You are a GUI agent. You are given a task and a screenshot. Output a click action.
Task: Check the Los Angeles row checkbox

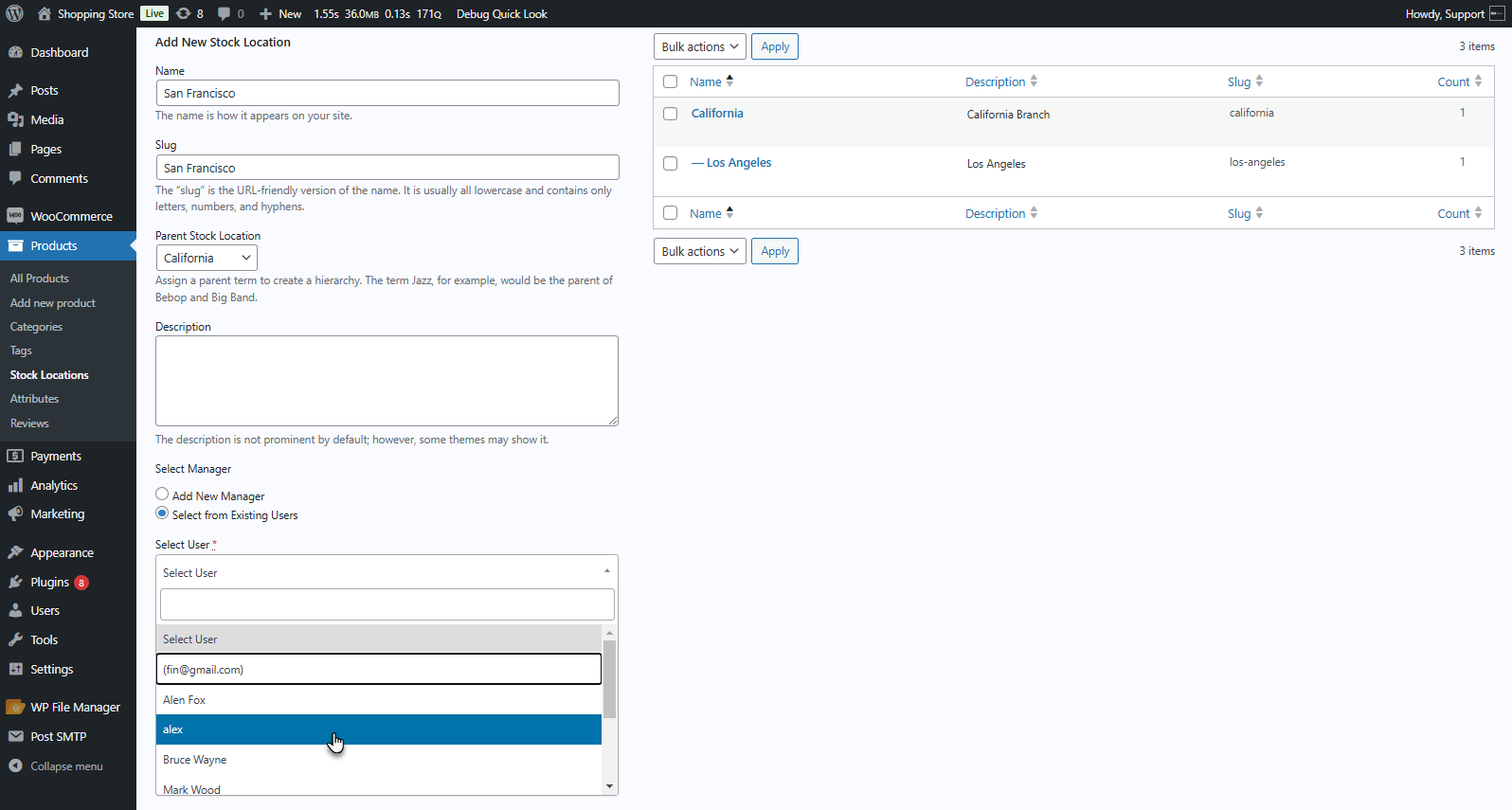[671, 163]
